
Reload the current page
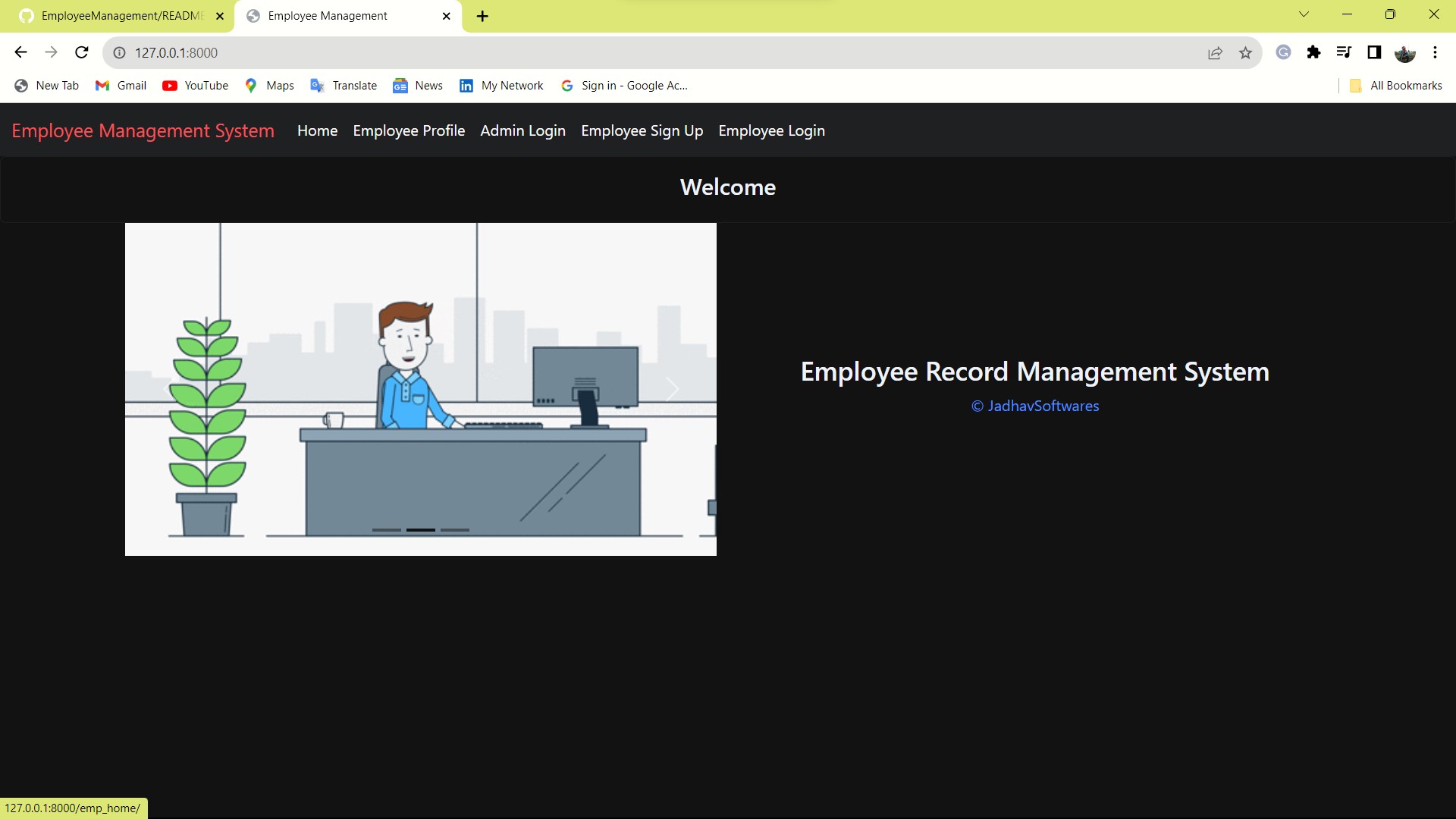81,52
